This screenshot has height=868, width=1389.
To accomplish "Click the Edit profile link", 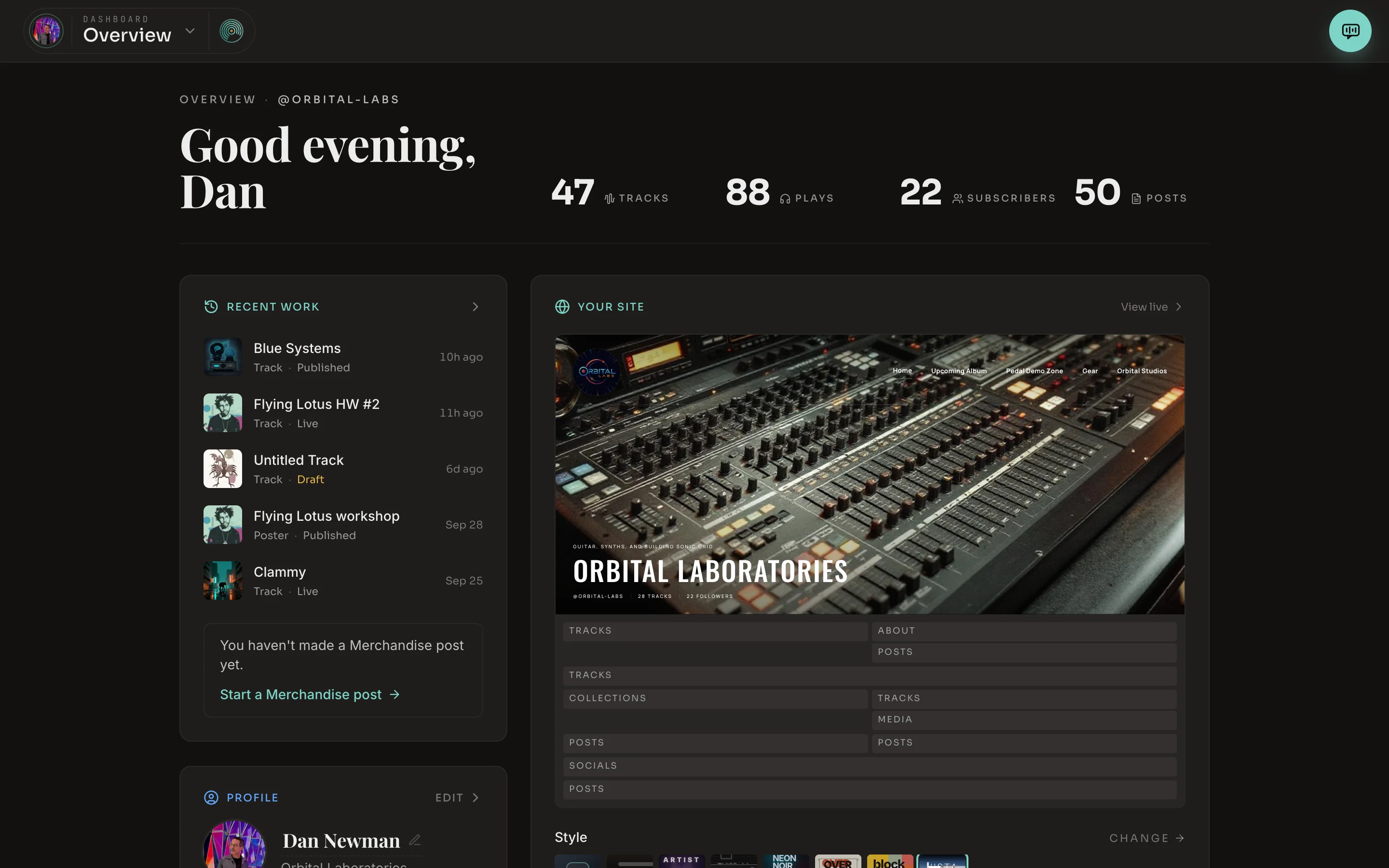I will 457,798.
